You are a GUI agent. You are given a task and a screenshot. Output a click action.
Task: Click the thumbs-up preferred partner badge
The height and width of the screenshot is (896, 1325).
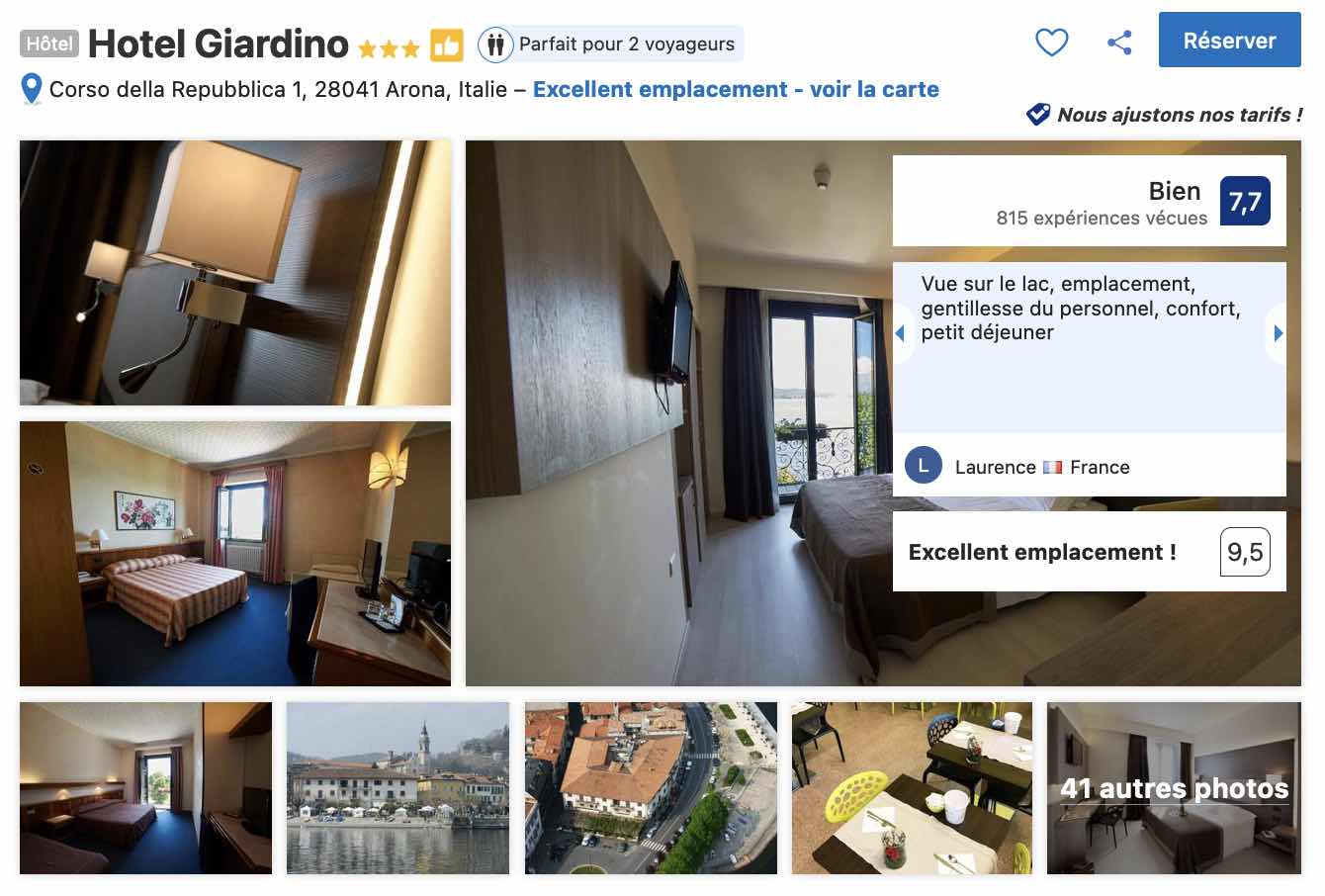point(446,45)
